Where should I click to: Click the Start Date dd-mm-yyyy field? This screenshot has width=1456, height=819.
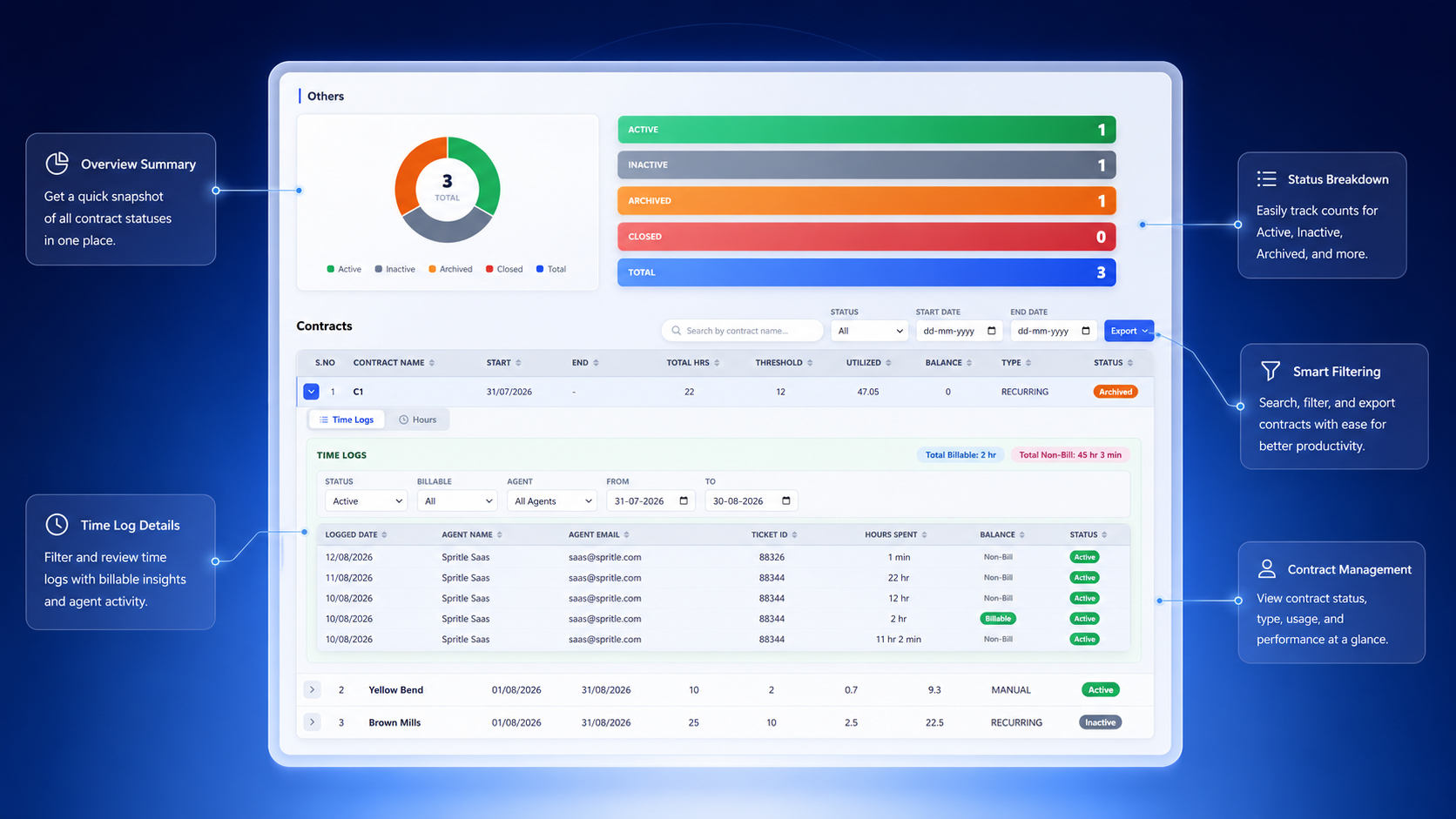coord(959,331)
